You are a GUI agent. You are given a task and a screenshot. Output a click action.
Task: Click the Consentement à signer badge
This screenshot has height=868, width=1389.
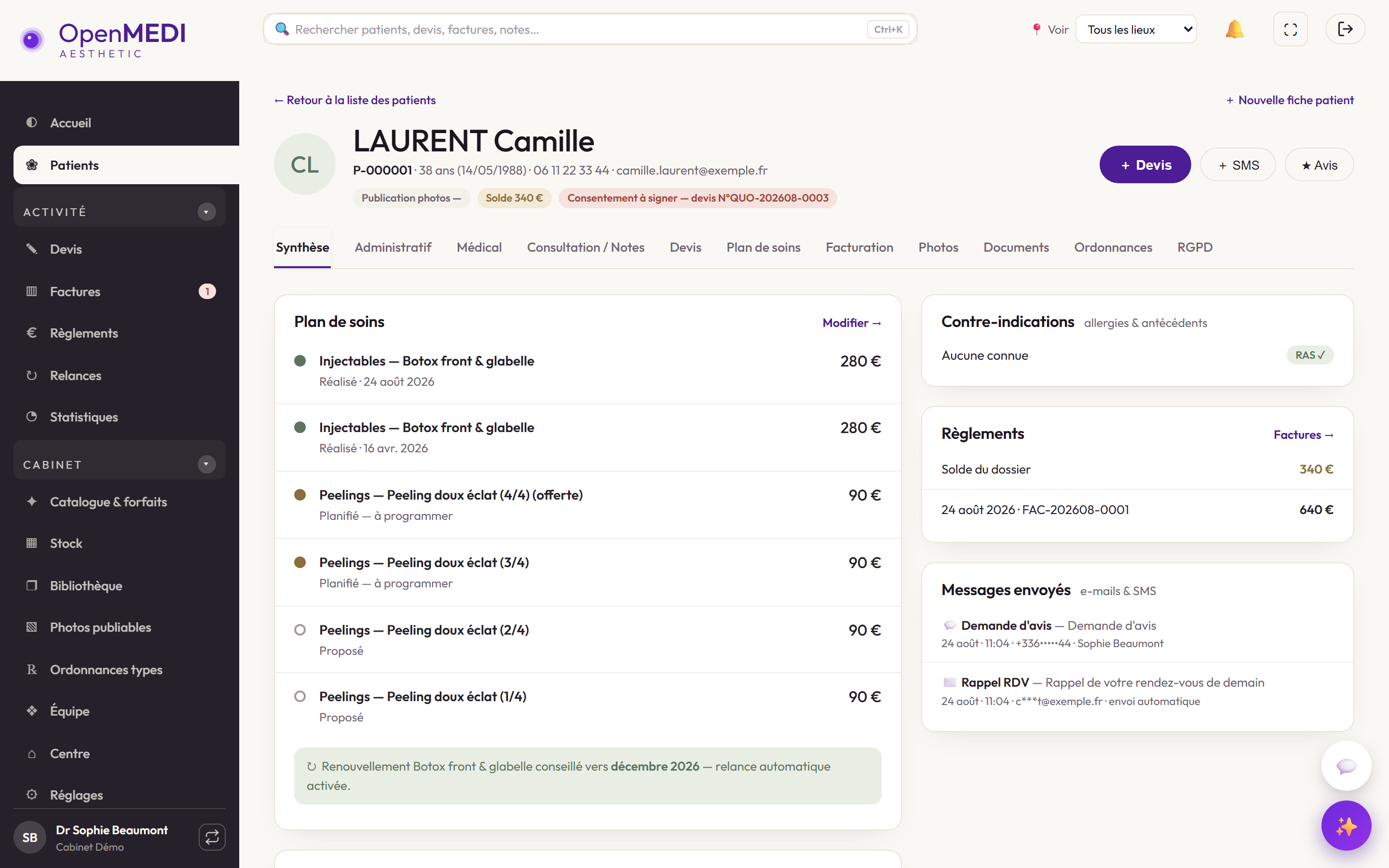tap(698, 198)
